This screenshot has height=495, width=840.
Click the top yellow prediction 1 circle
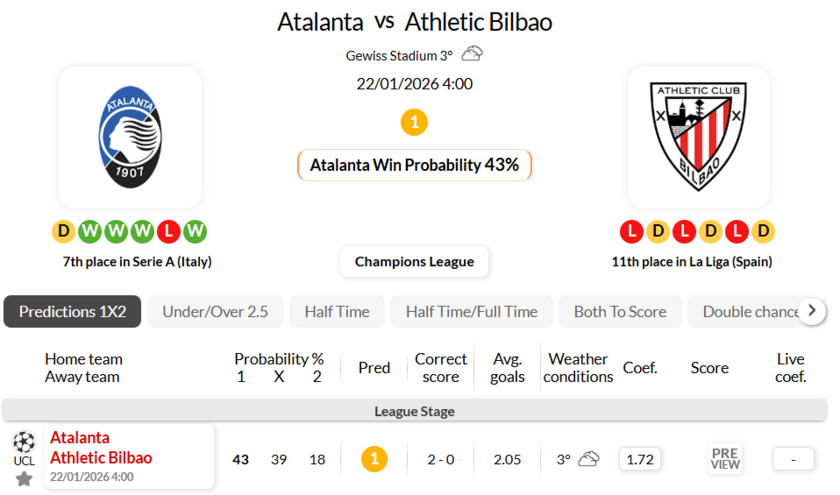click(x=414, y=123)
